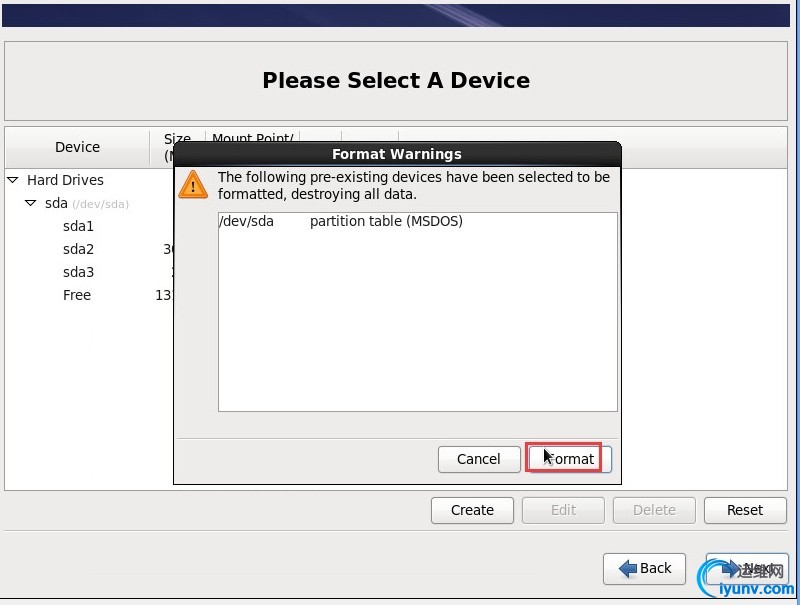Confirm with the Format button
This screenshot has width=800, height=605.
pos(568,459)
